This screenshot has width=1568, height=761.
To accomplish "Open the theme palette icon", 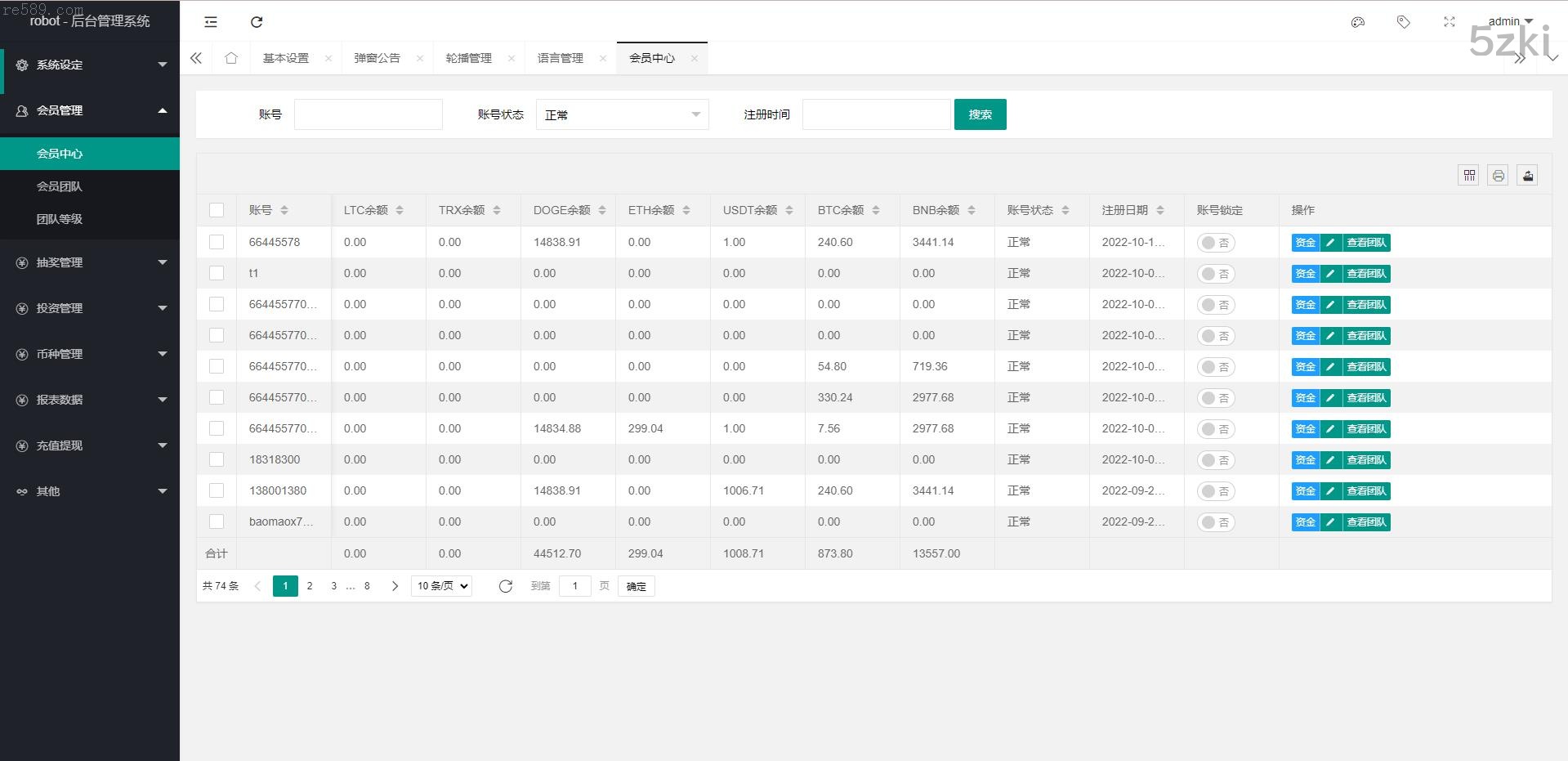I will click(x=1358, y=22).
